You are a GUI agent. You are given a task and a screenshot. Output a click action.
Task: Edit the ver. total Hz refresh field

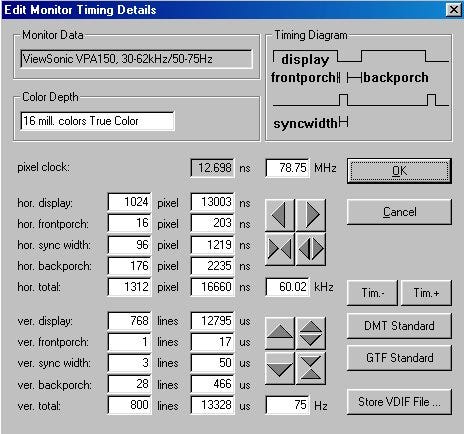(287, 405)
